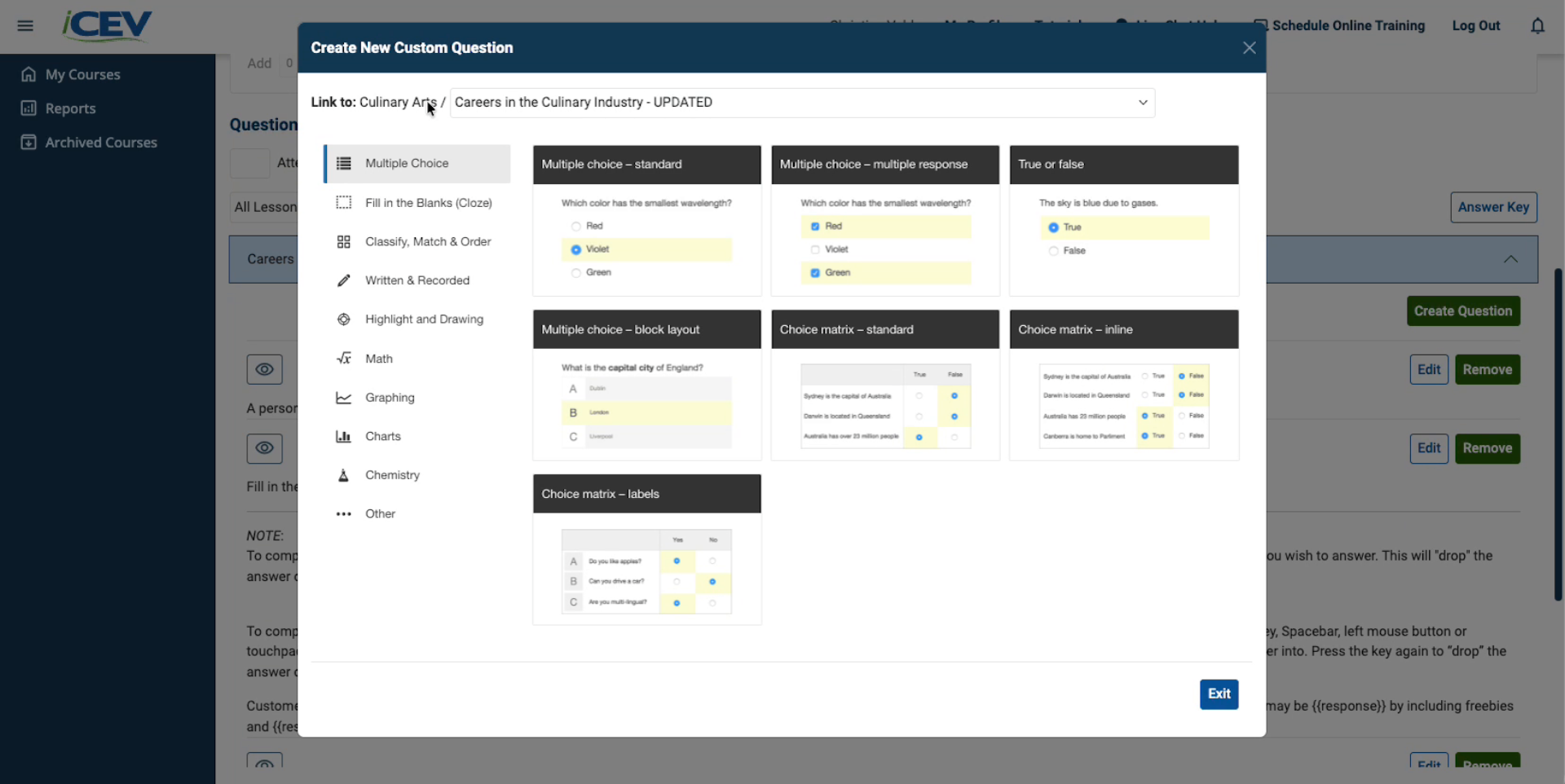Click the Highlight and Drawing icon
This screenshot has height=784, width=1565.
(344, 319)
